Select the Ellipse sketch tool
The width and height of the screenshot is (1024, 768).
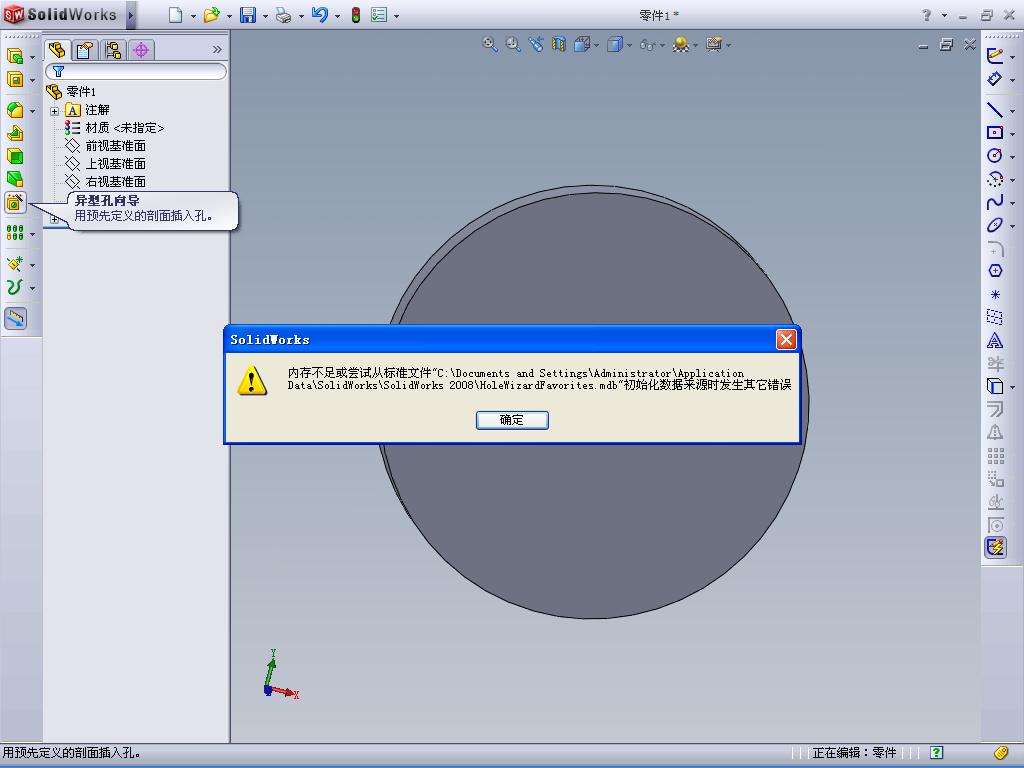point(995,225)
